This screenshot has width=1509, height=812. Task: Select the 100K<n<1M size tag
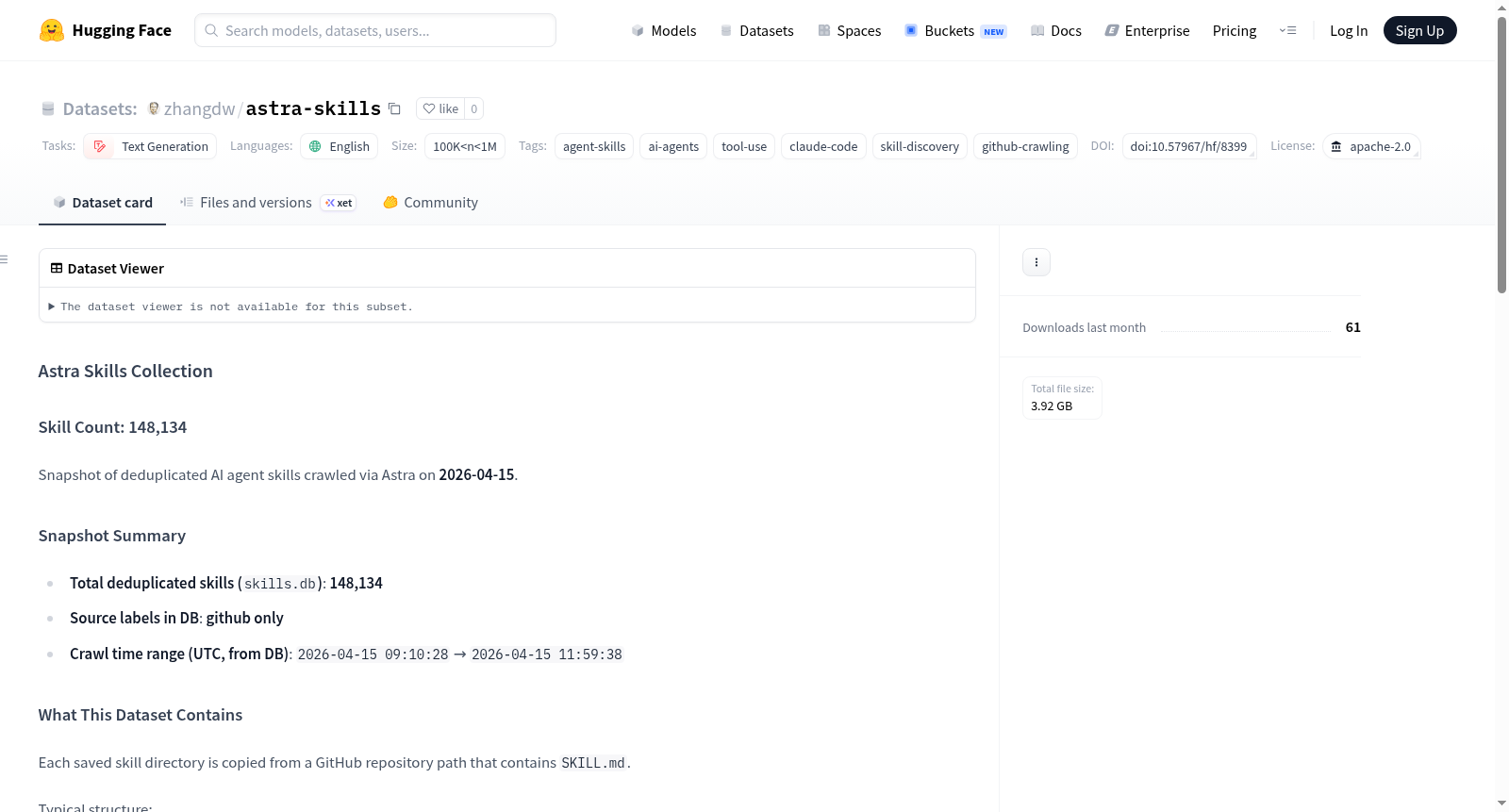pyautogui.click(x=465, y=146)
